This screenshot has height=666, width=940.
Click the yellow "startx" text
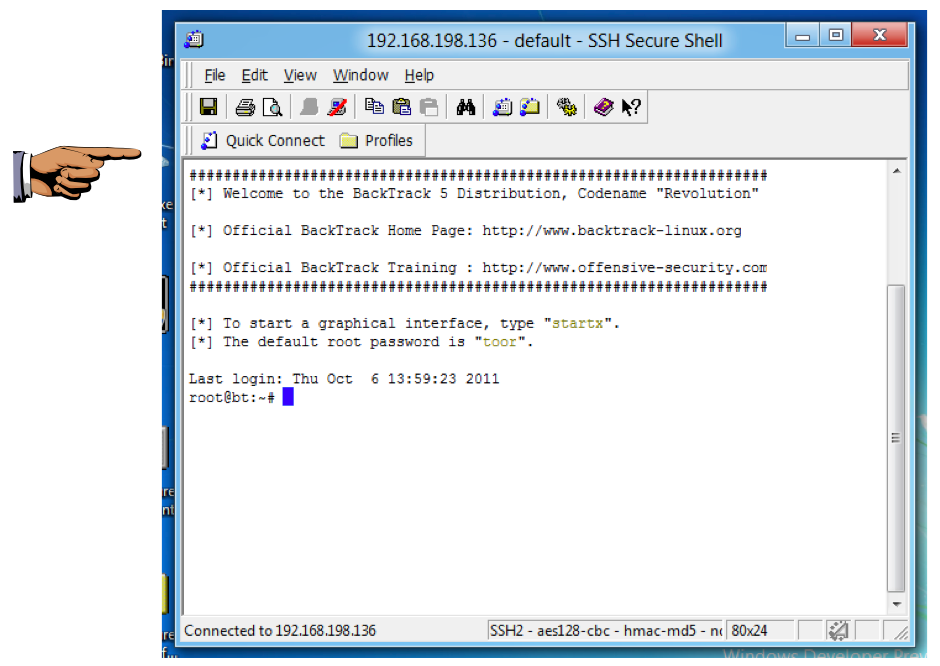pos(577,324)
